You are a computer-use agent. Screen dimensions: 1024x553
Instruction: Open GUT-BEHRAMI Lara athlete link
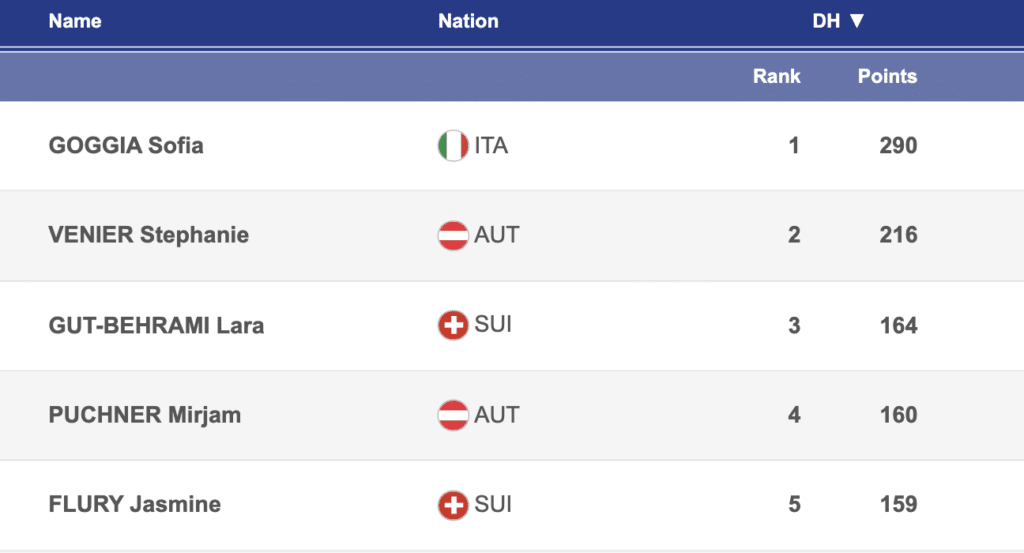coord(156,326)
